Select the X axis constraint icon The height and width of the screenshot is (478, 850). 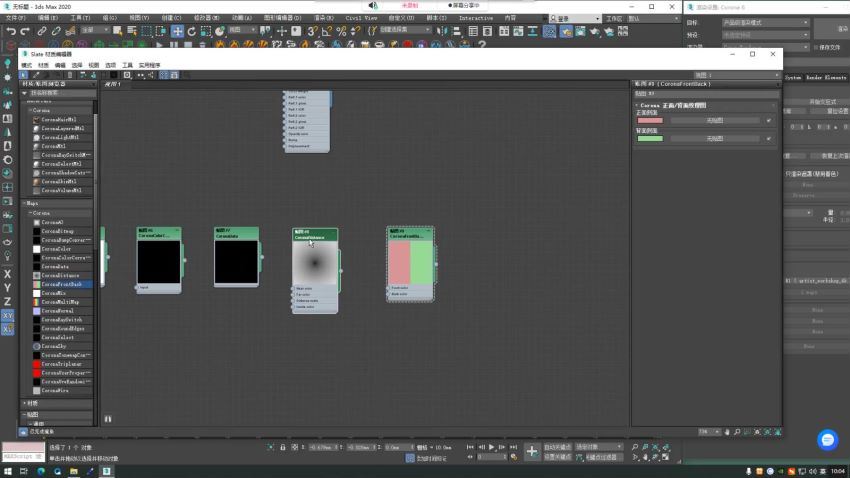click(x=8, y=274)
